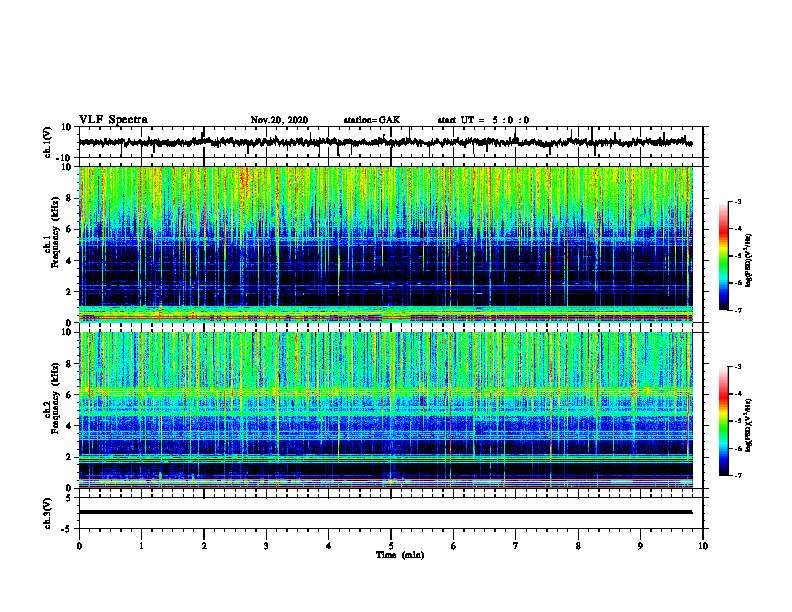The width and height of the screenshot is (792, 612).
Task: Click the log(PSD) label beside ch.2 color bar
Action: point(749,425)
